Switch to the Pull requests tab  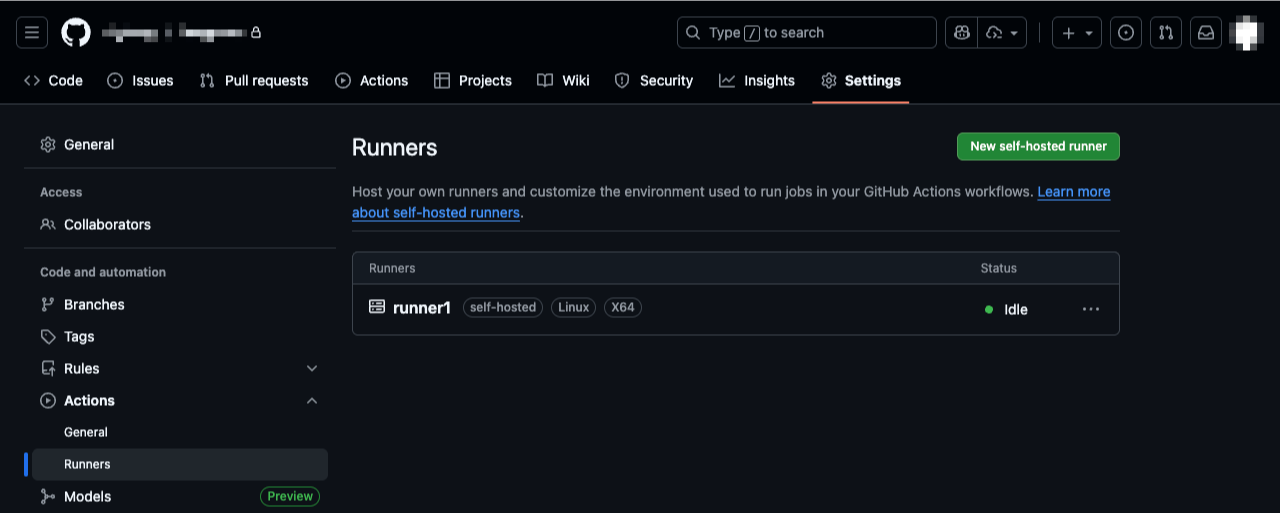254,81
